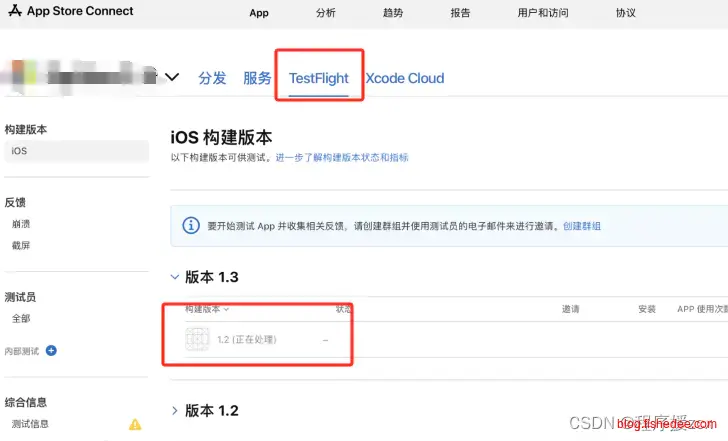Sort by the 构建版本 column header
This screenshot has width=728, height=441.
(207, 309)
